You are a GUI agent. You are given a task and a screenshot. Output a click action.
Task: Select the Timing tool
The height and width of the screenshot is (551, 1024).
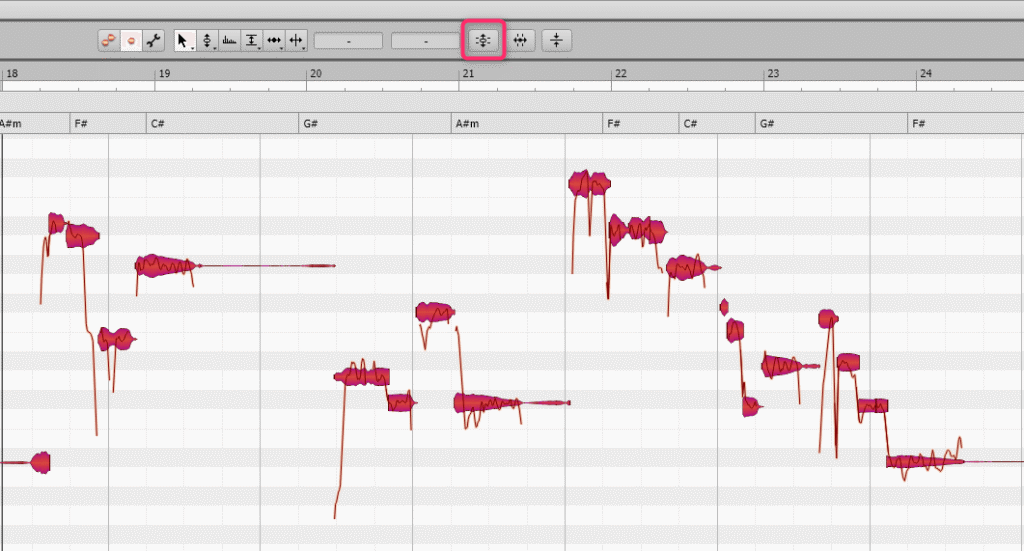click(274, 40)
